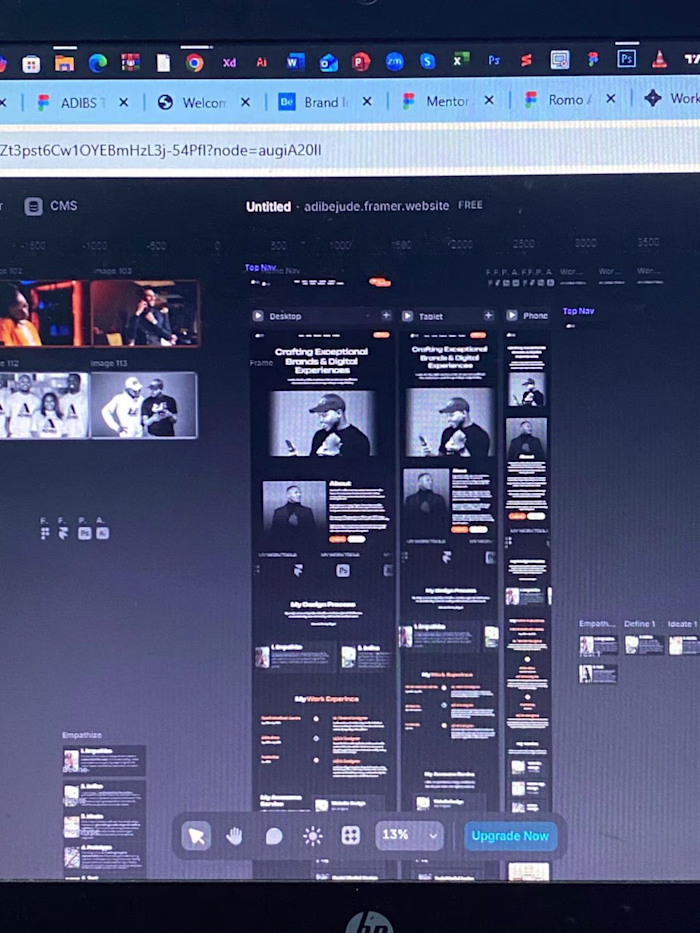Preview the Phone breakpoint play icon
The height and width of the screenshot is (933, 700).
[x=512, y=315]
